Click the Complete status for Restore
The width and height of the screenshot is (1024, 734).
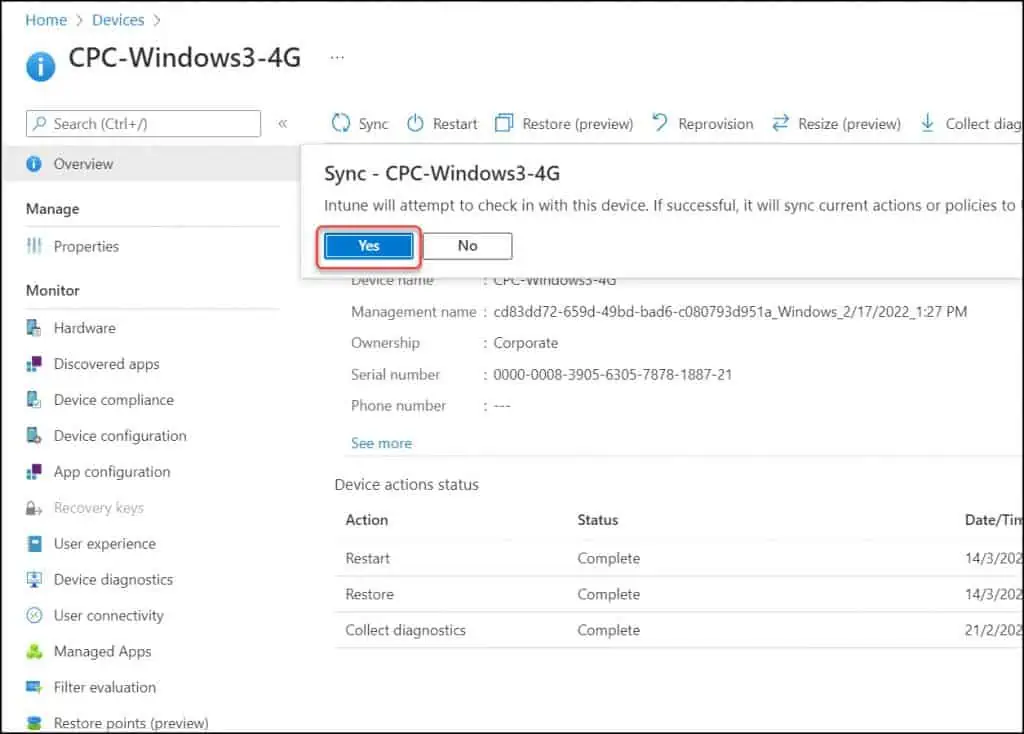click(609, 594)
